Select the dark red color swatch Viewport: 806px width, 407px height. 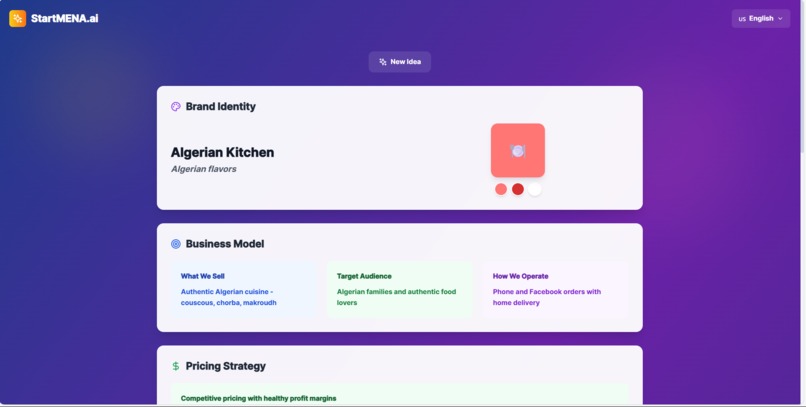(x=518, y=189)
